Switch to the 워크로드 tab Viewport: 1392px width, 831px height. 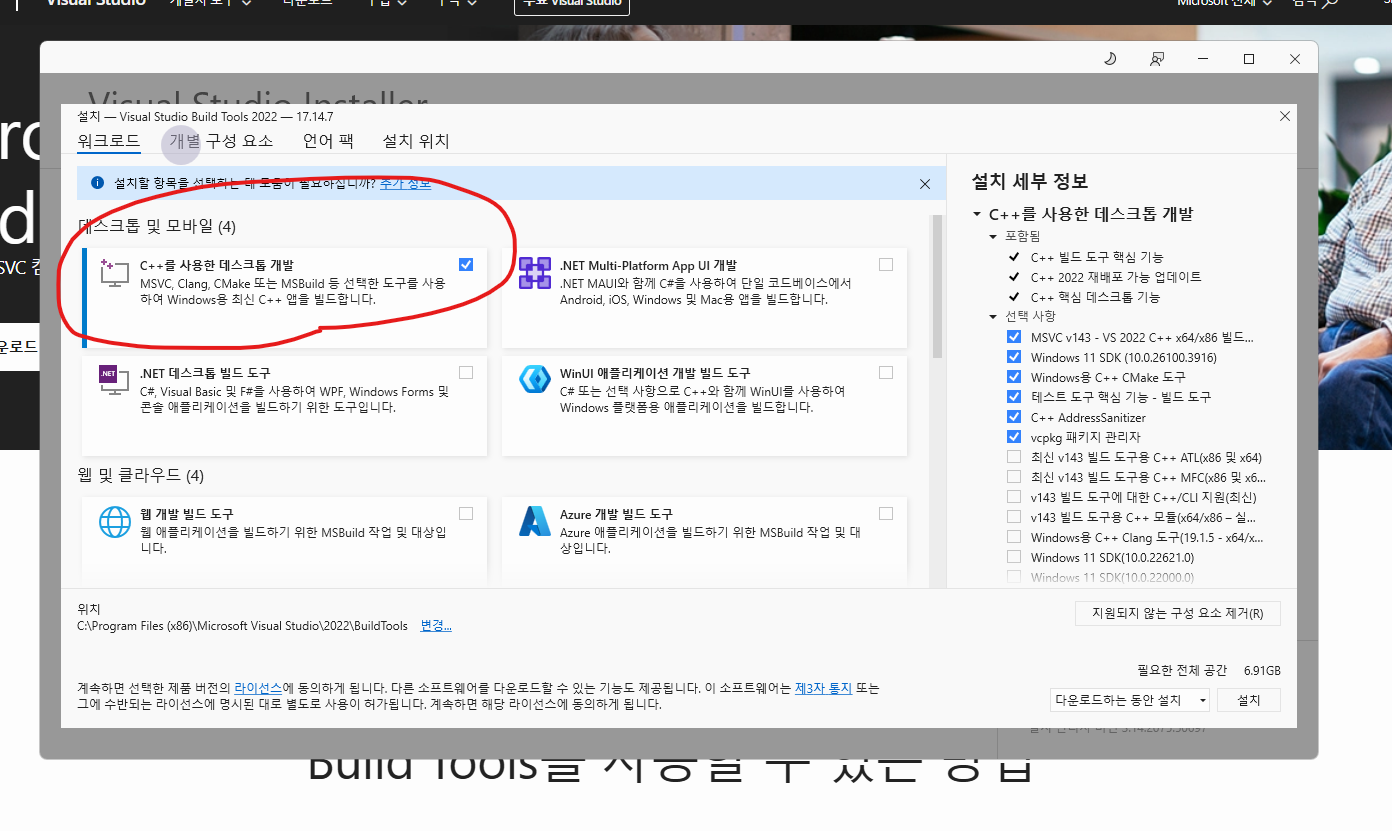click(x=109, y=141)
